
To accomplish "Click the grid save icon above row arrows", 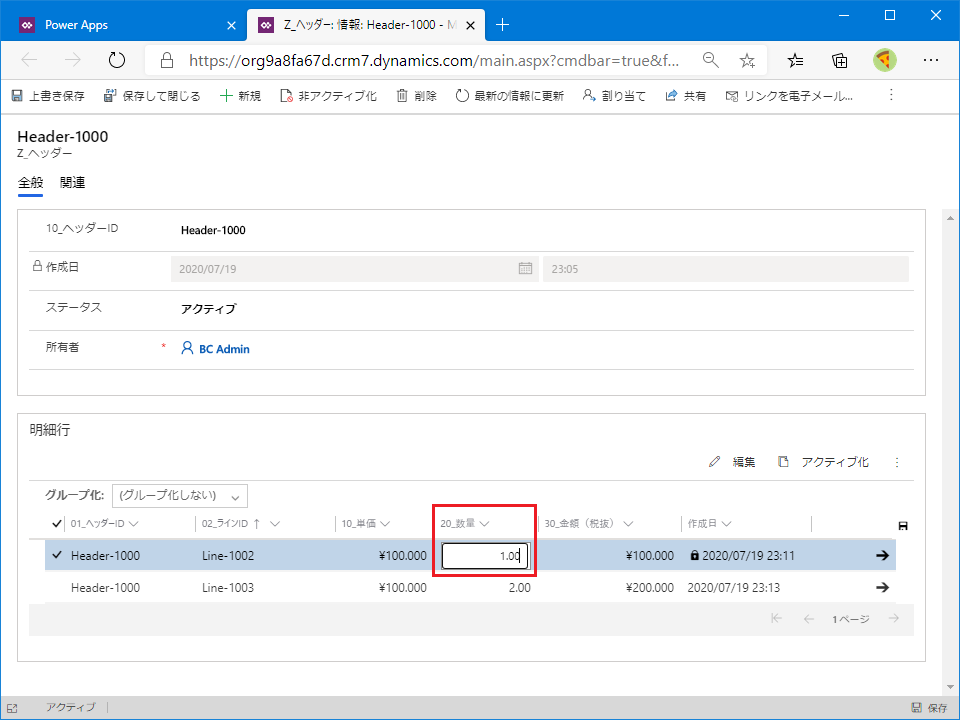I will [x=903, y=525].
